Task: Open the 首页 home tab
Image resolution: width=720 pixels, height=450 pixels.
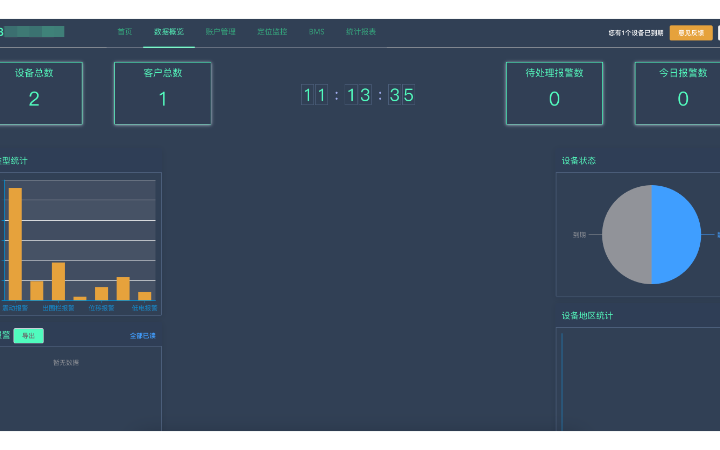Action: click(124, 32)
